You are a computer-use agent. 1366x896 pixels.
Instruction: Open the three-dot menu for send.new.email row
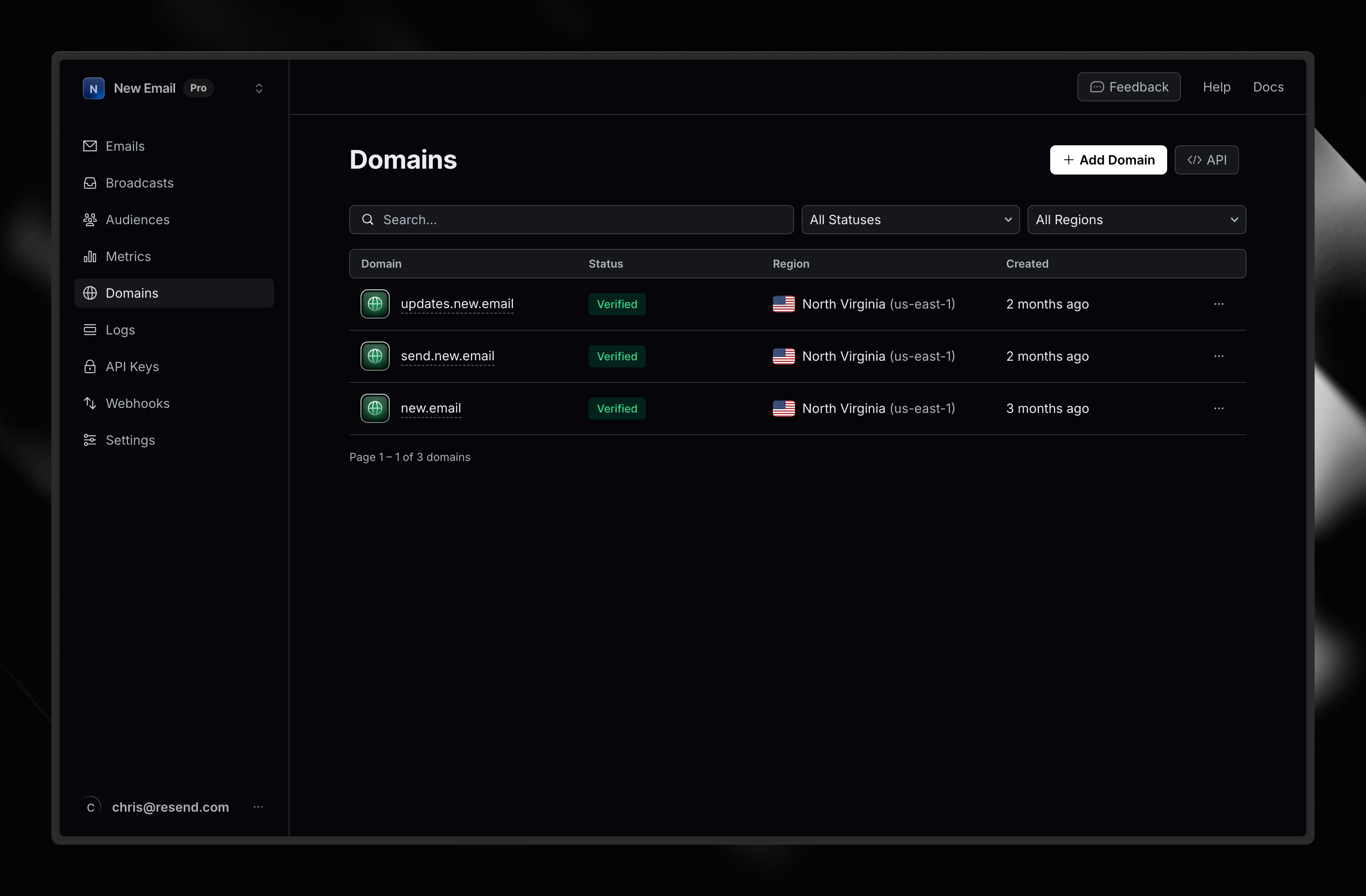click(x=1219, y=356)
